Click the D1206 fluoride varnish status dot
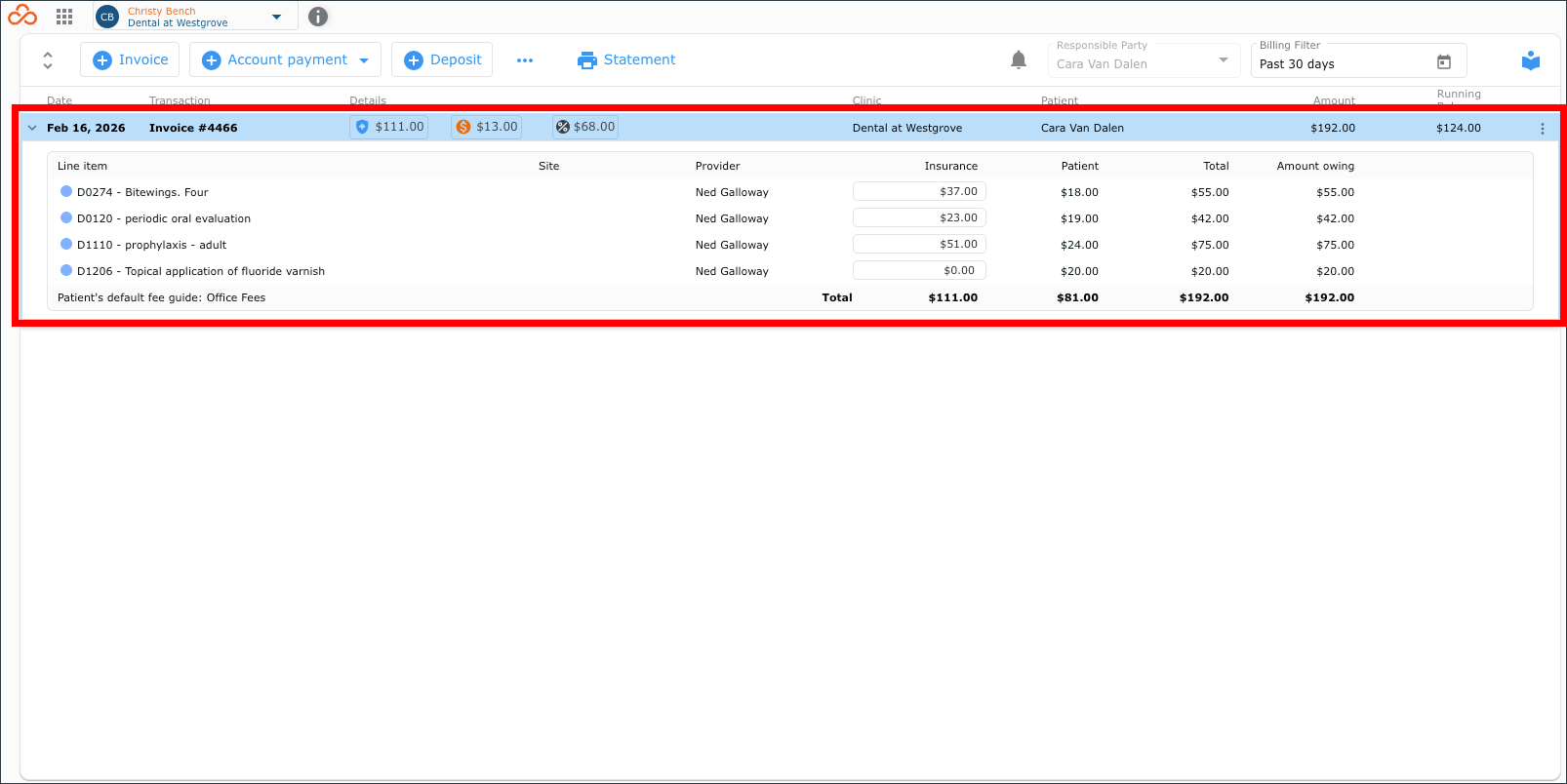 tap(66, 270)
